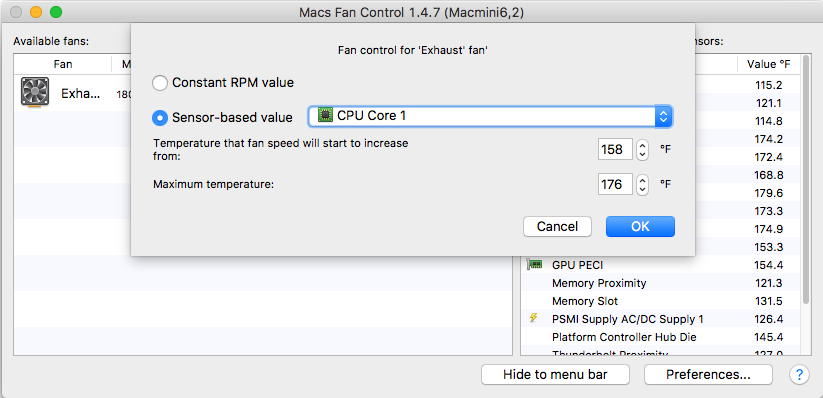
Task: Click the 158 start temperature field
Action: tap(615, 150)
